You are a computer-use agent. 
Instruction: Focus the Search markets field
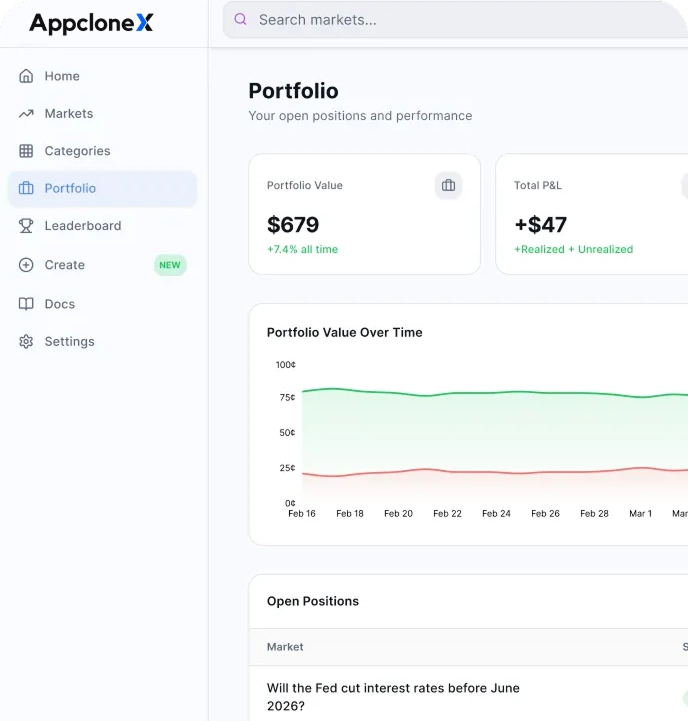455,20
